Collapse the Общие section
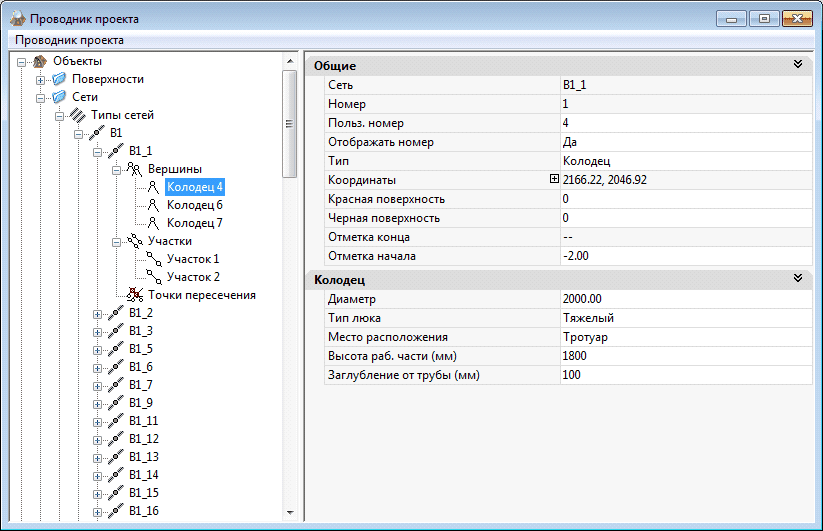 coord(798,64)
